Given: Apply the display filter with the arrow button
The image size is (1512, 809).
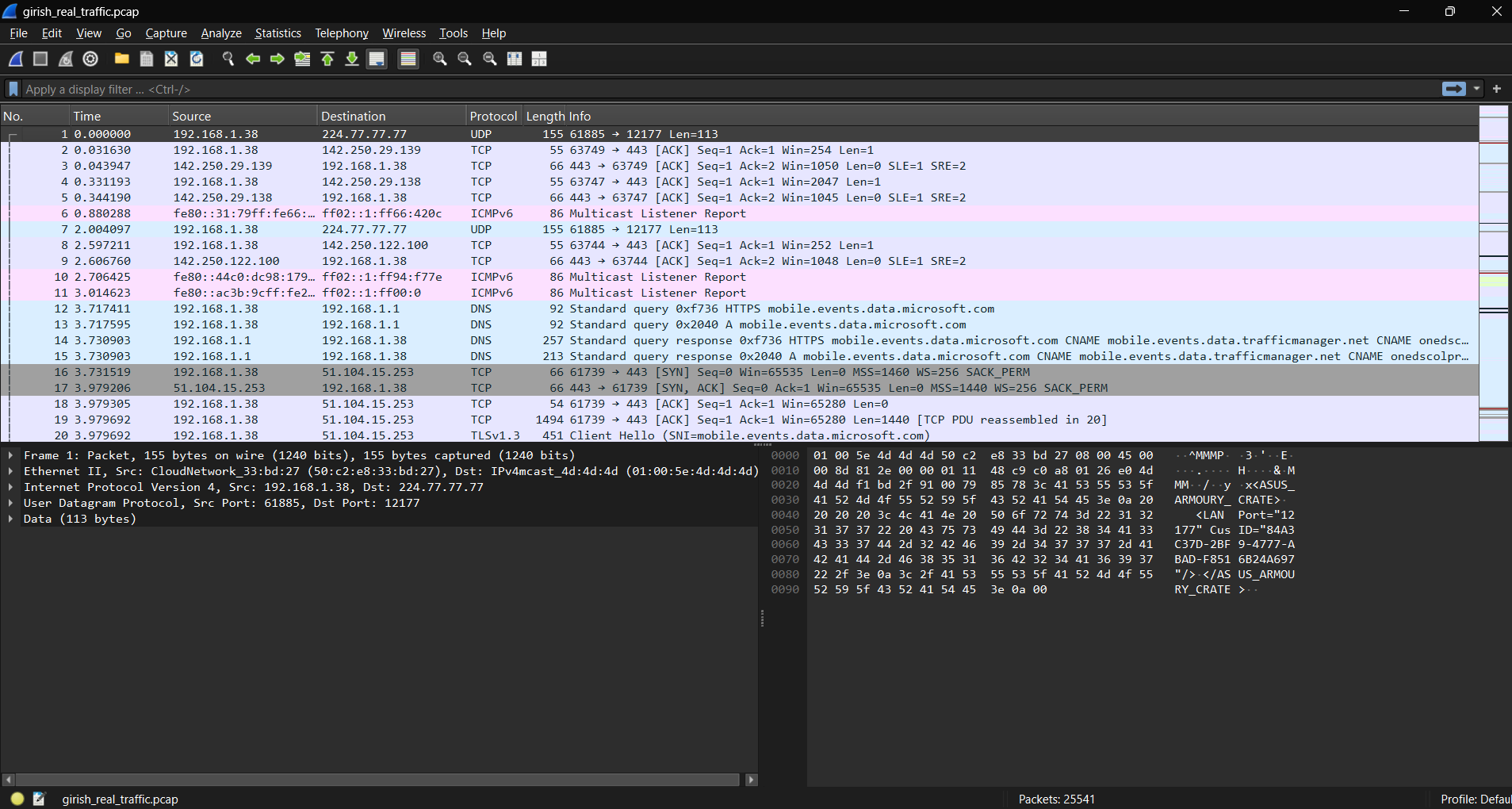Looking at the screenshot, I should [1454, 89].
